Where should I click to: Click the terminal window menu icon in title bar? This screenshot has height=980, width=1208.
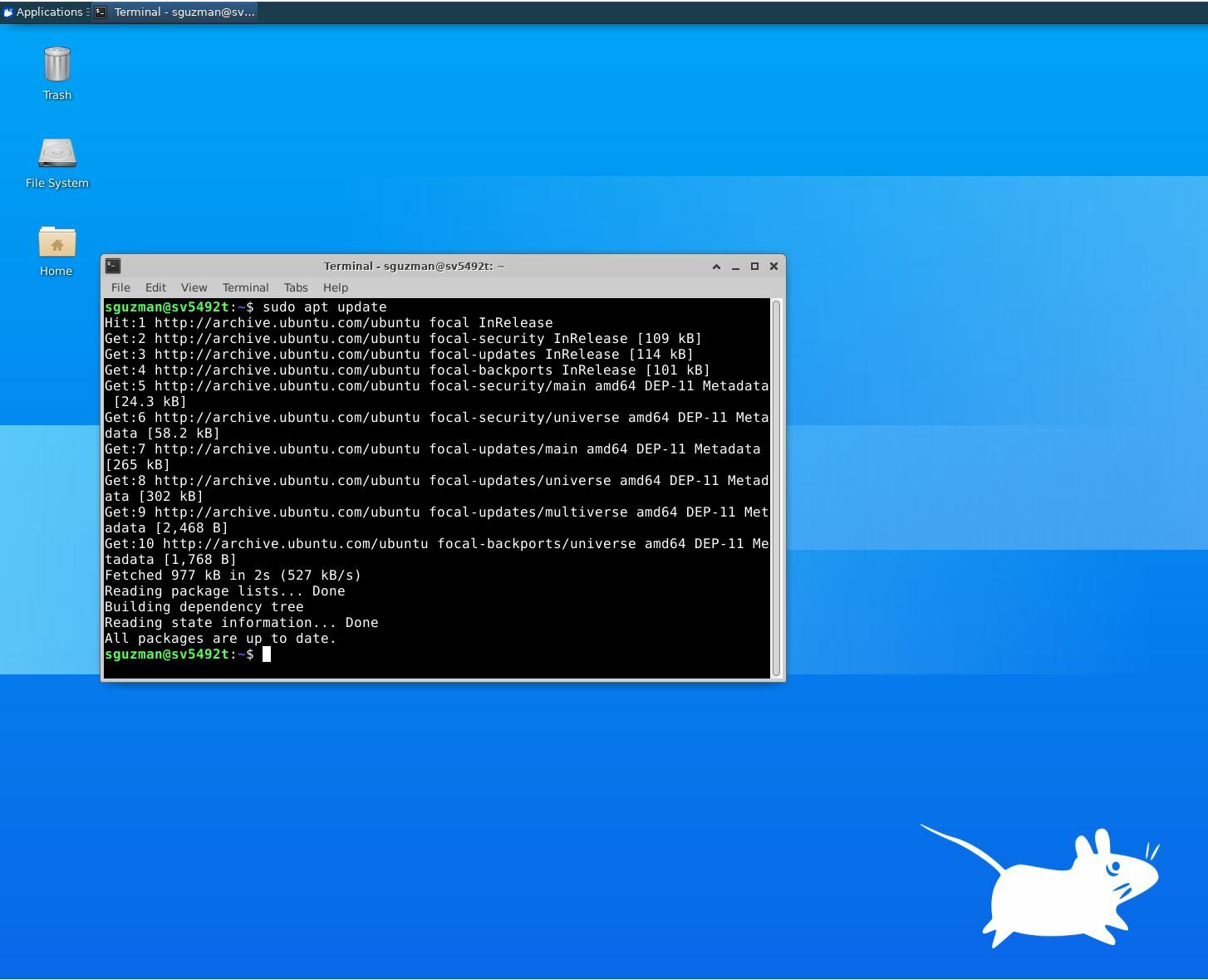(113, 266)
